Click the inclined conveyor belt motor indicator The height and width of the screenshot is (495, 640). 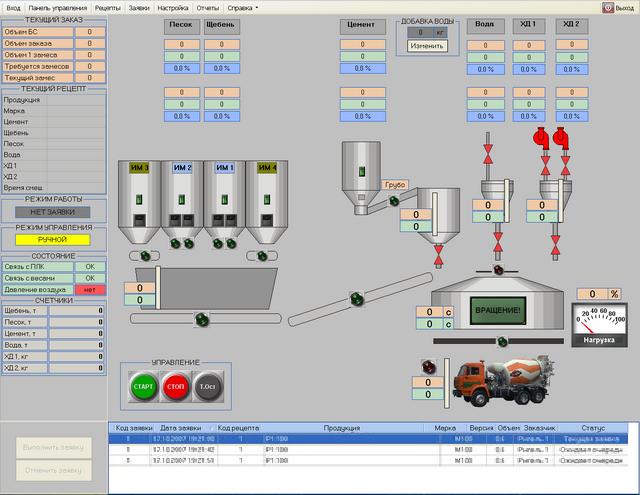tap(356, 297)
